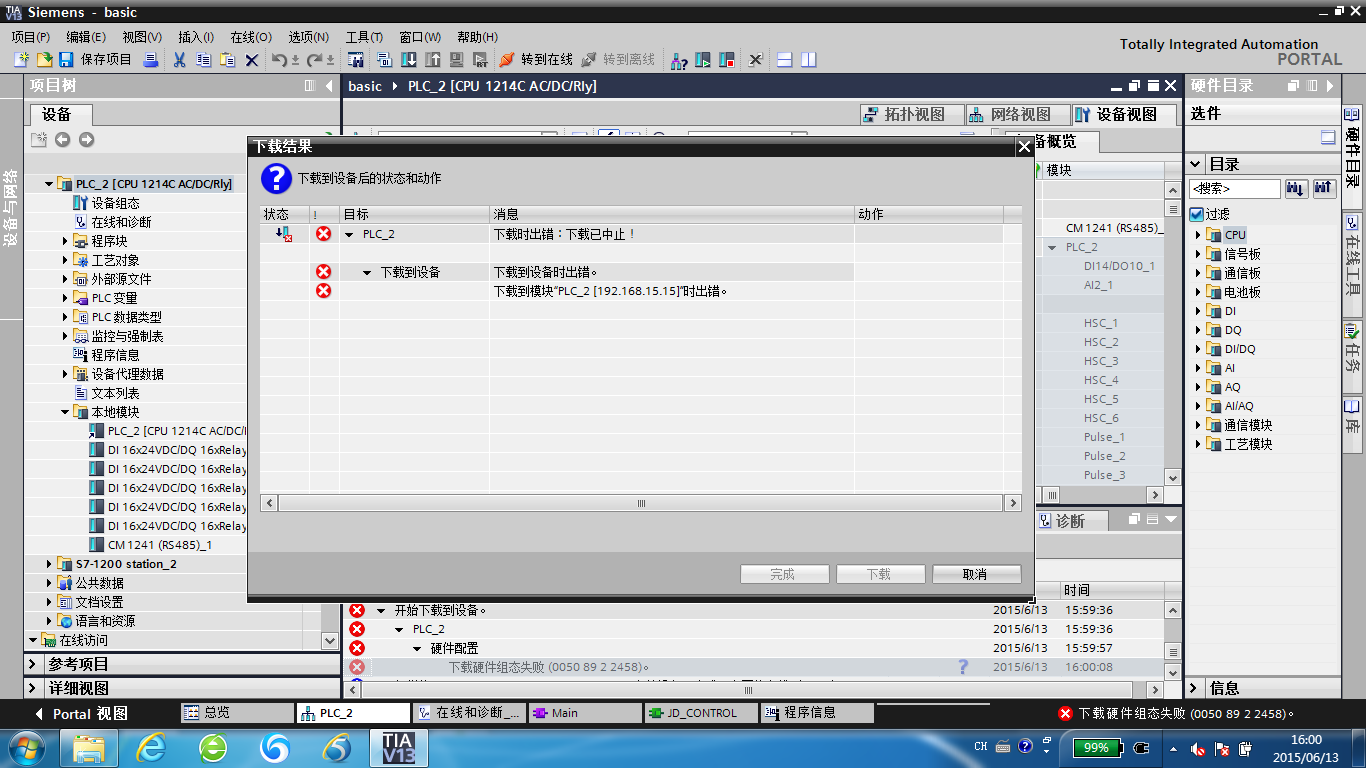
Task: Collapse the PLC_2 project tree node
Action: coord(49,184)
